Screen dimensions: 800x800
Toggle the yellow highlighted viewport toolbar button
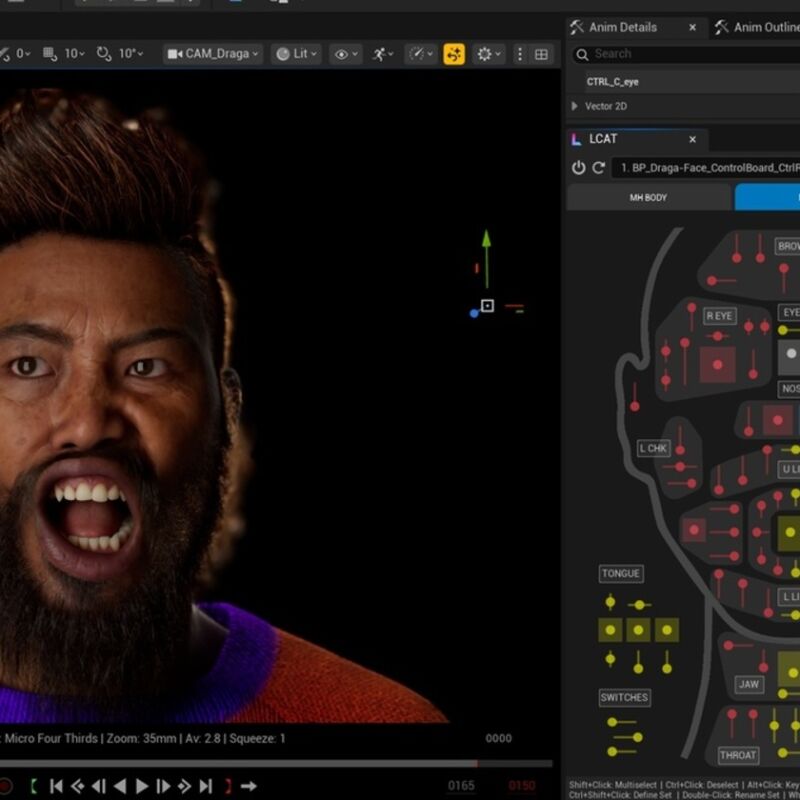pyautogui.click(x=454, y=54)
